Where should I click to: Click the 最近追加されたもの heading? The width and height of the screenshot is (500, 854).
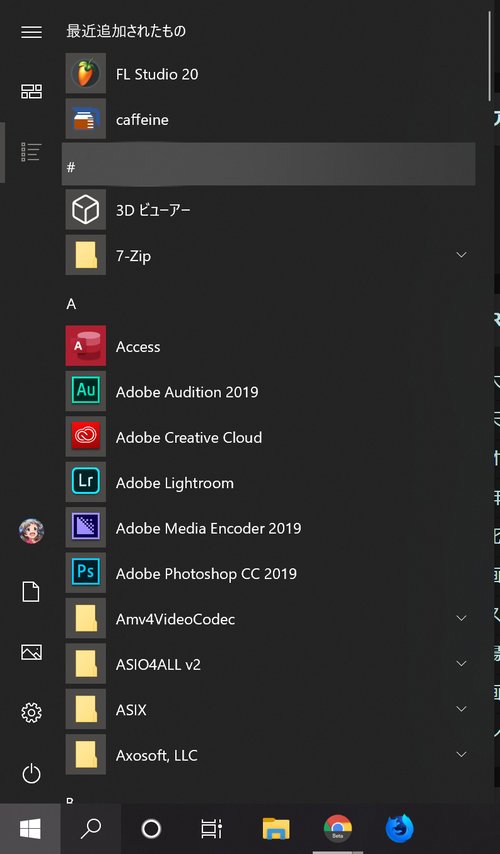(126, 31)
